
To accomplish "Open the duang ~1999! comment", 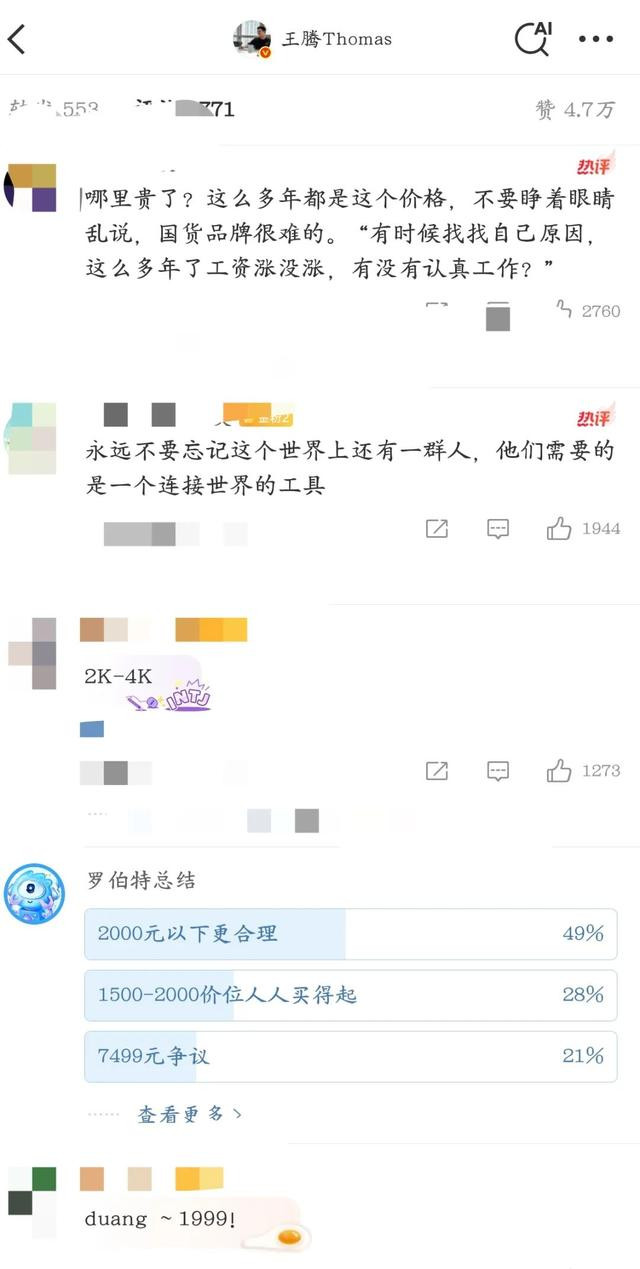I will click(161, 1220).
